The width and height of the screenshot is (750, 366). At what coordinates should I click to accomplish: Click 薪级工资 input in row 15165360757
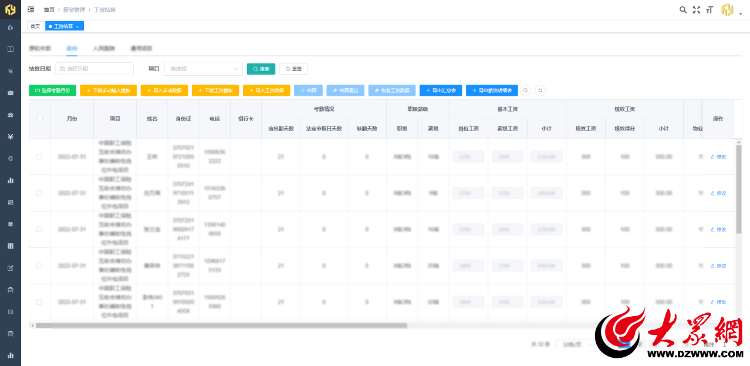(x=507, y=193)
